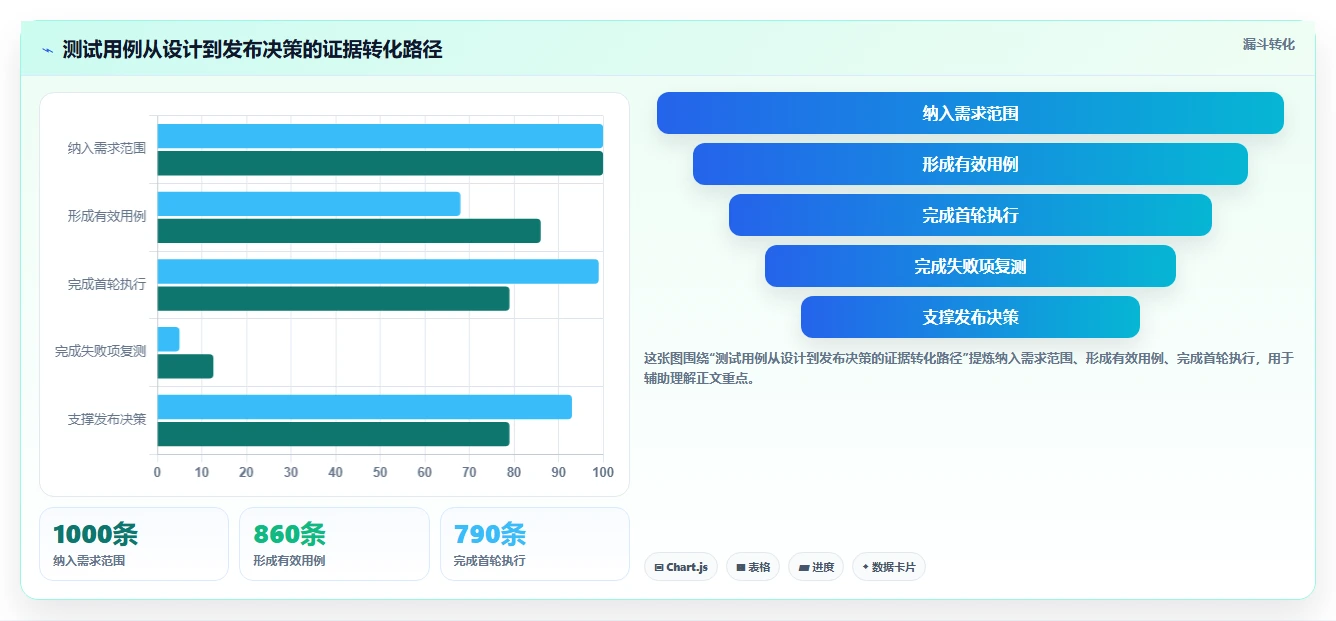This screenshot has width=1336, height=621.
Task: Click the blue bar for 完成失败项复测
Action: 168,339
